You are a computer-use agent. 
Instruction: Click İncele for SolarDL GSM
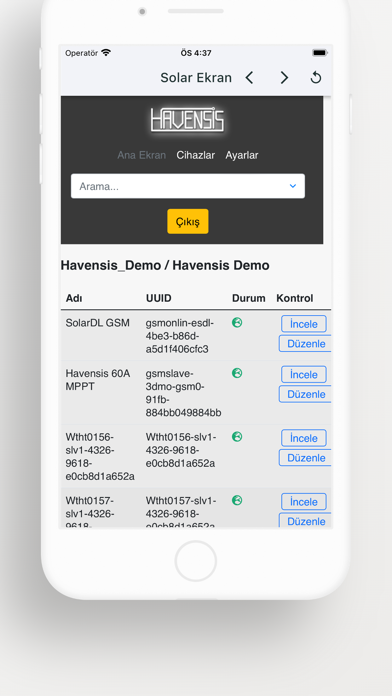tap(304, 324)
